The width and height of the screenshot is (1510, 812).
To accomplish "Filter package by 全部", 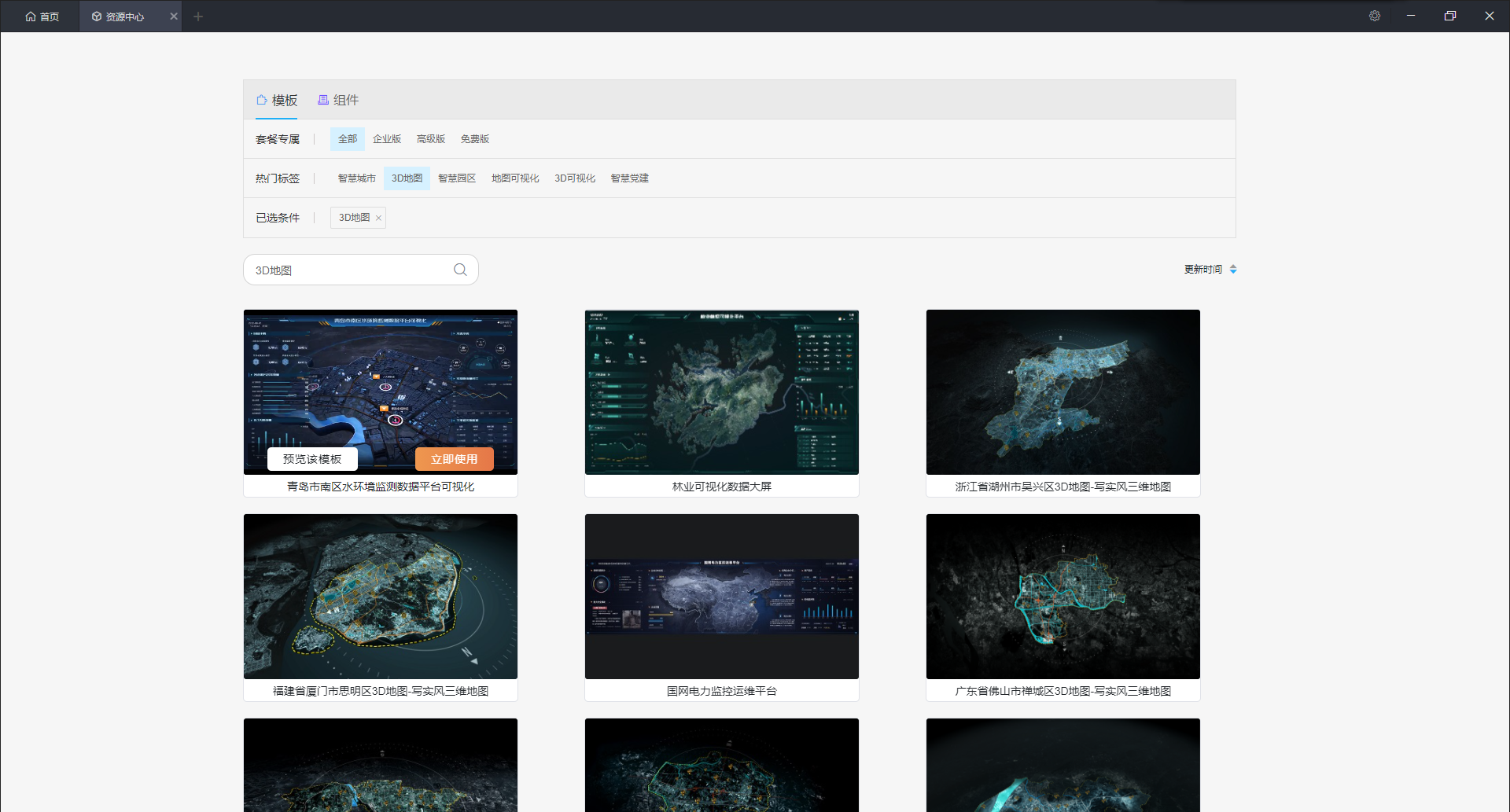I will point(348,139).
